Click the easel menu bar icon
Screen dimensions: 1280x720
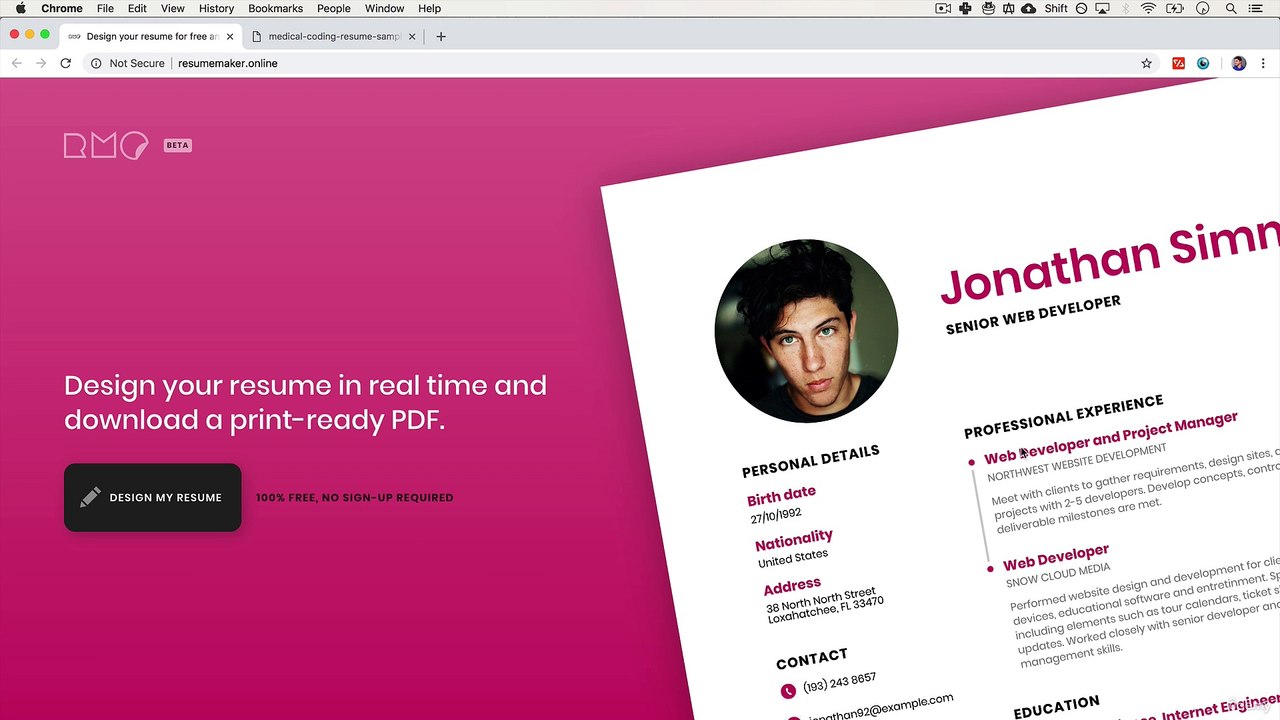pyautogui.click(x=1009, y=8)
